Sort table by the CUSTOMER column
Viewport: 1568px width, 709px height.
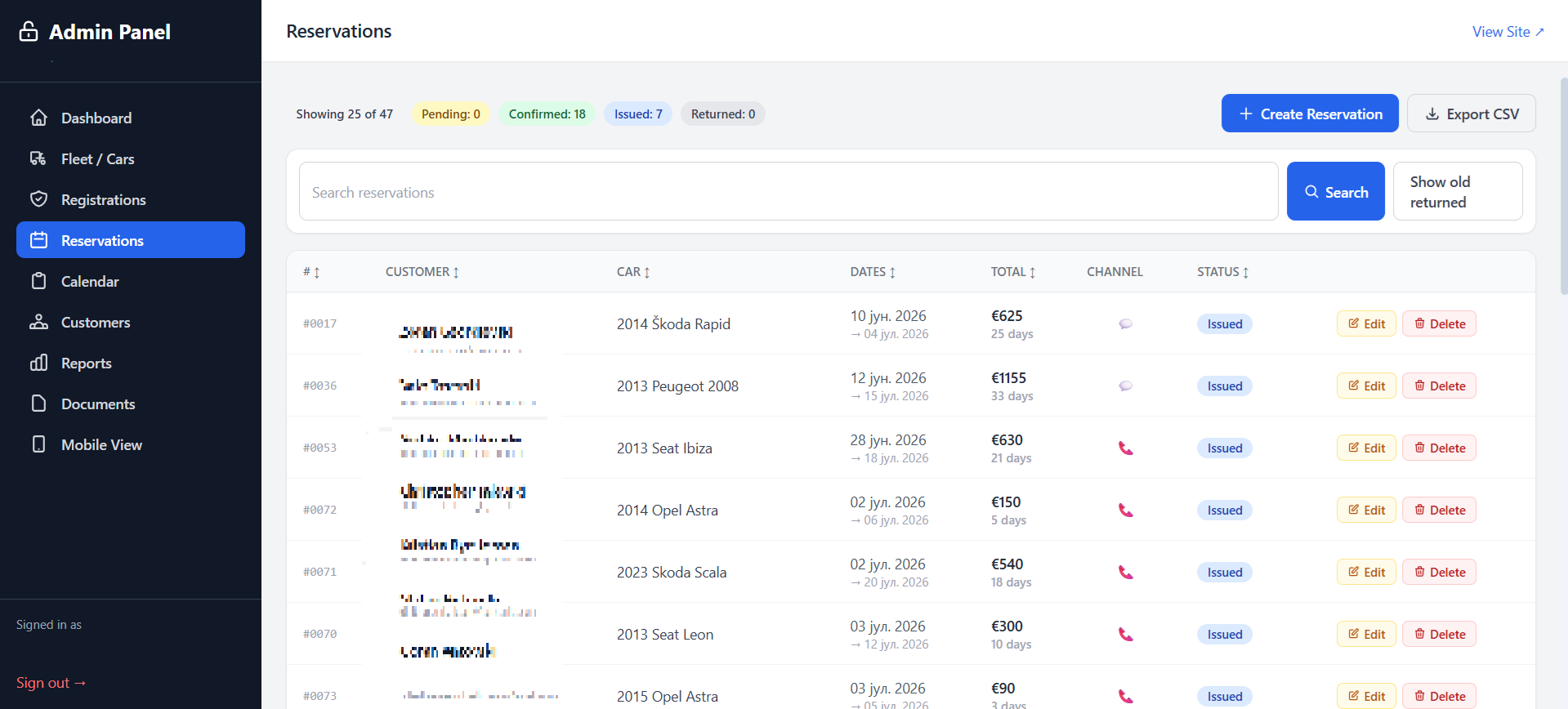point(422,272)
